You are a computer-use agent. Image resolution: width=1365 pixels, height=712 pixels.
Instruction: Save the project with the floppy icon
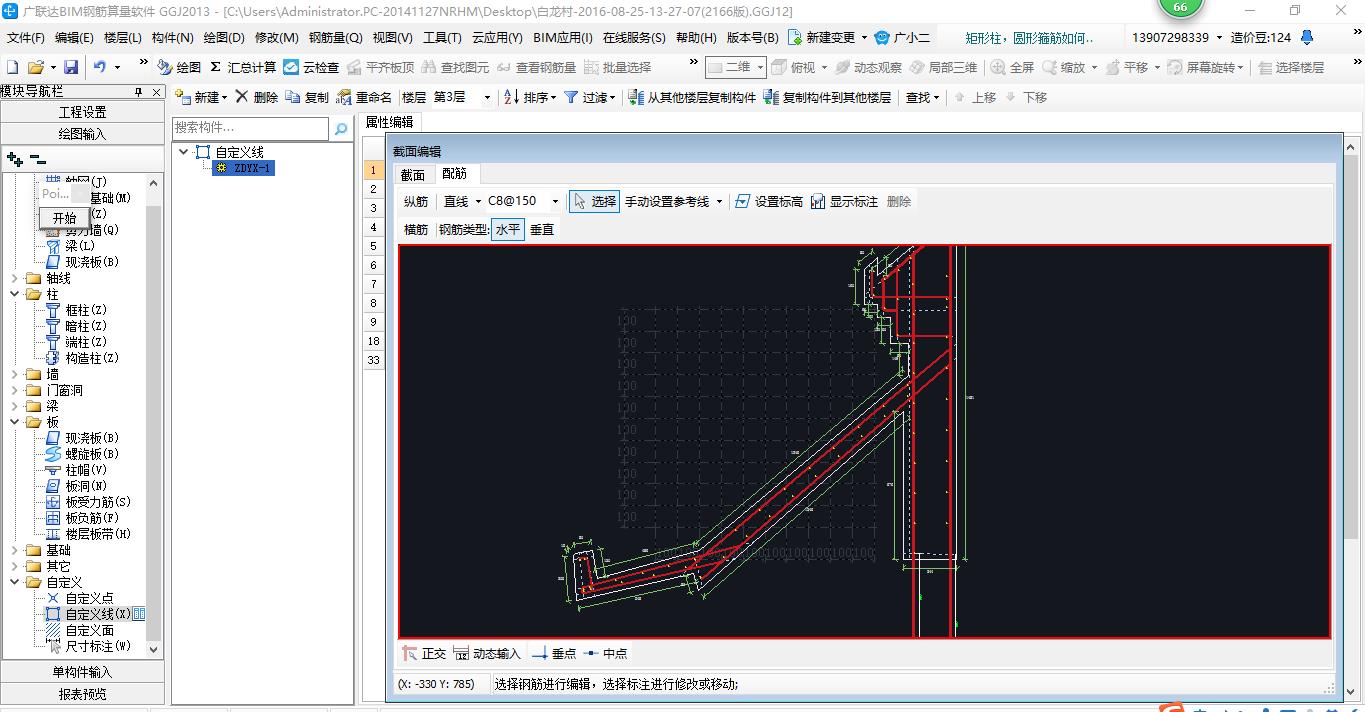point(71,67)
